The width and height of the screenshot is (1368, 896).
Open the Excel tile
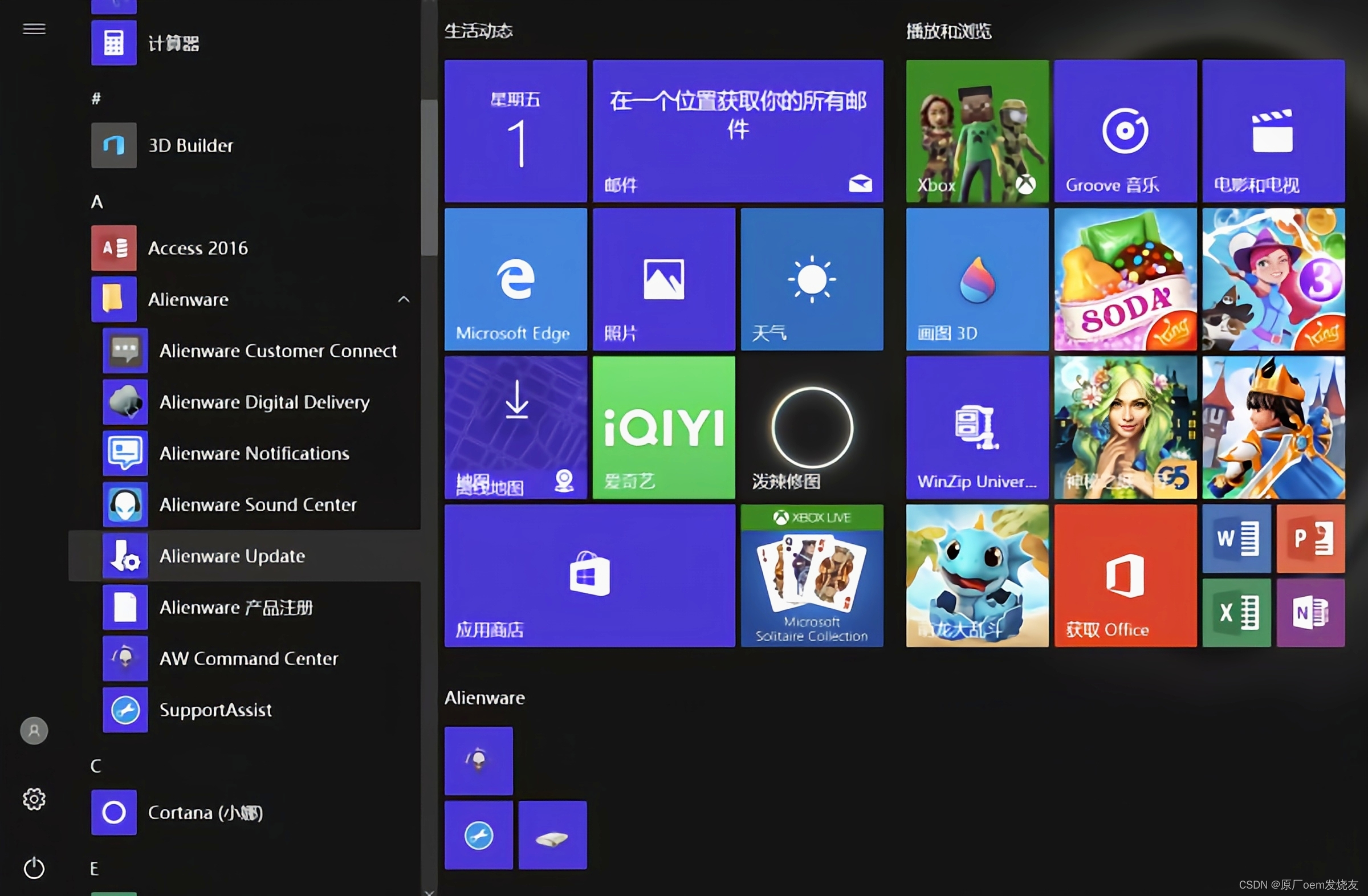(x=1236, y=613)
